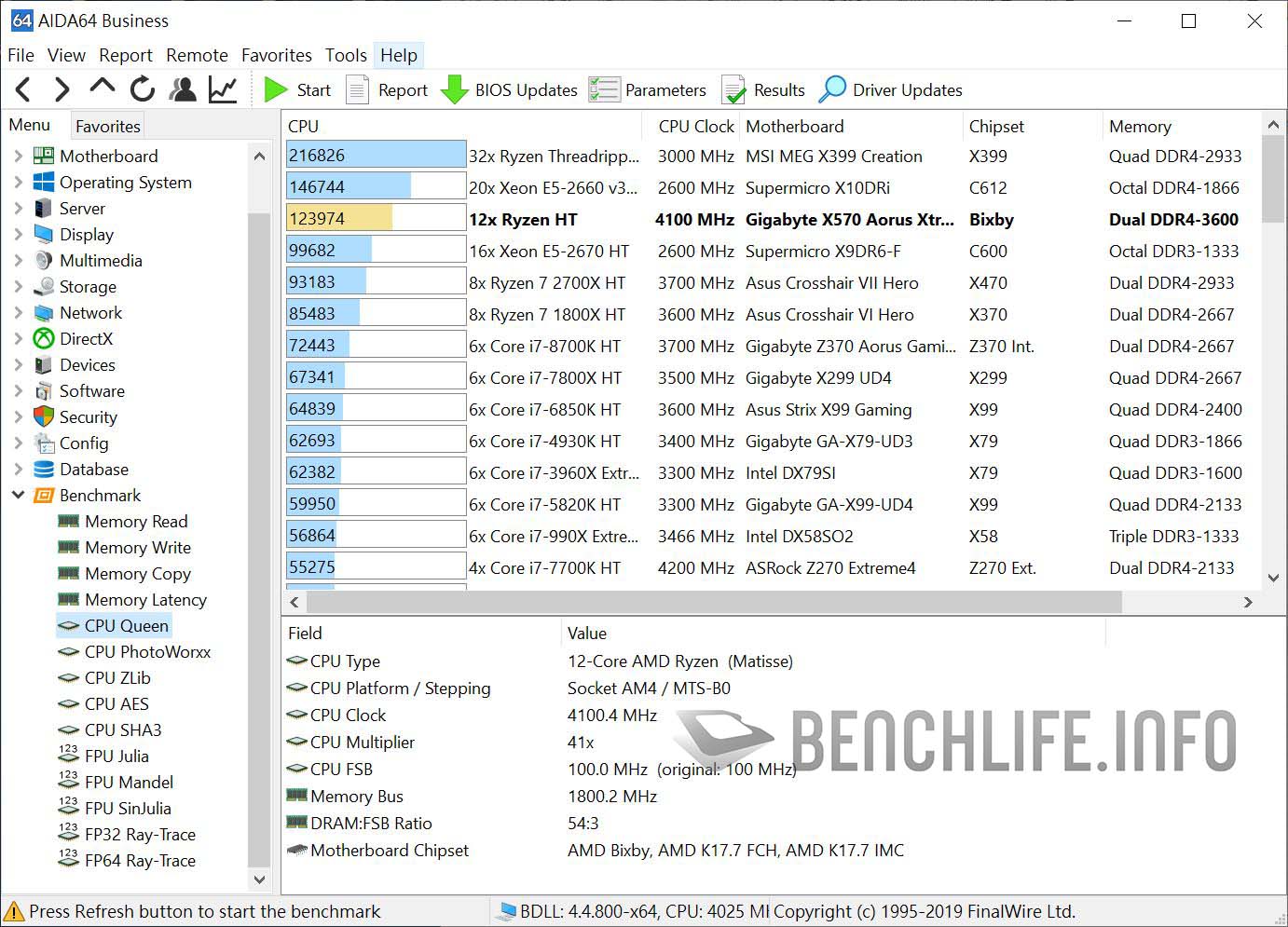The width and height of the screenshot is (1288, 927).
Task: Click the Driver Updates magnifier button
Action: pos(890,90)
